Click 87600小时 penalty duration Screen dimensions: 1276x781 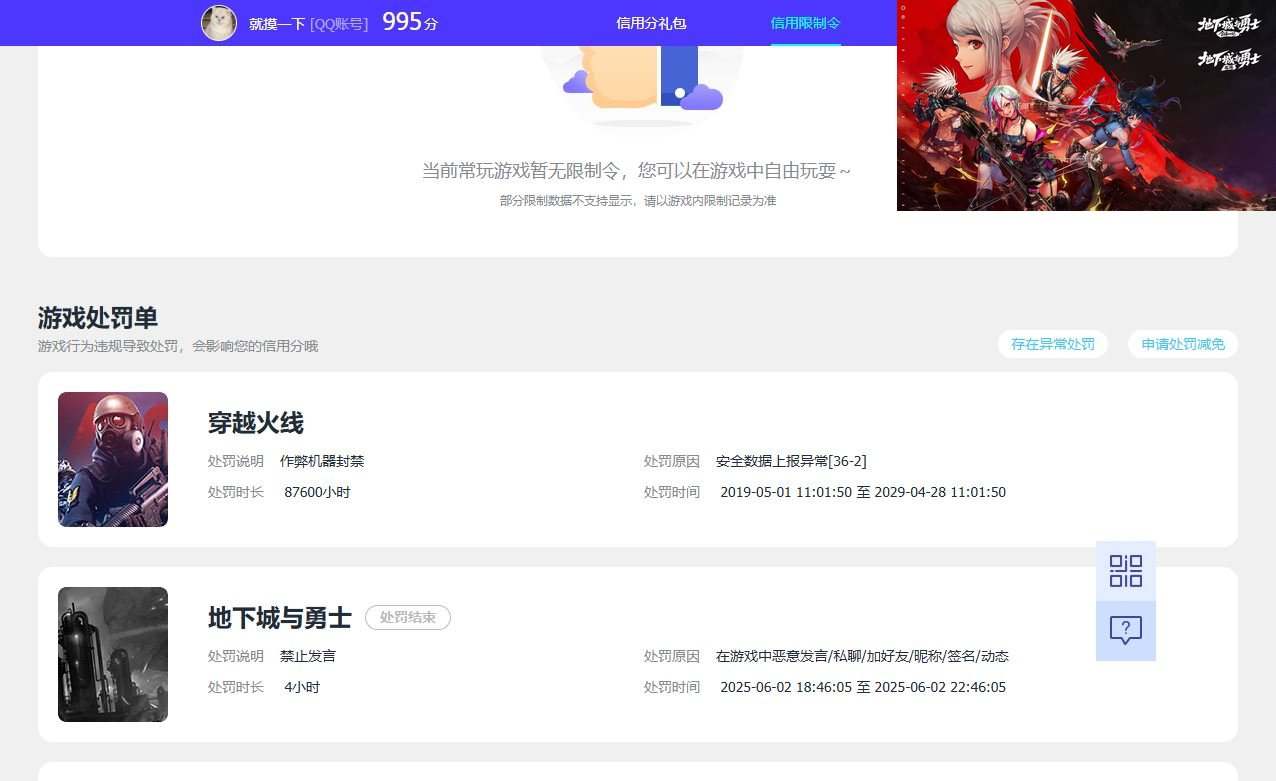coord(317,492)
